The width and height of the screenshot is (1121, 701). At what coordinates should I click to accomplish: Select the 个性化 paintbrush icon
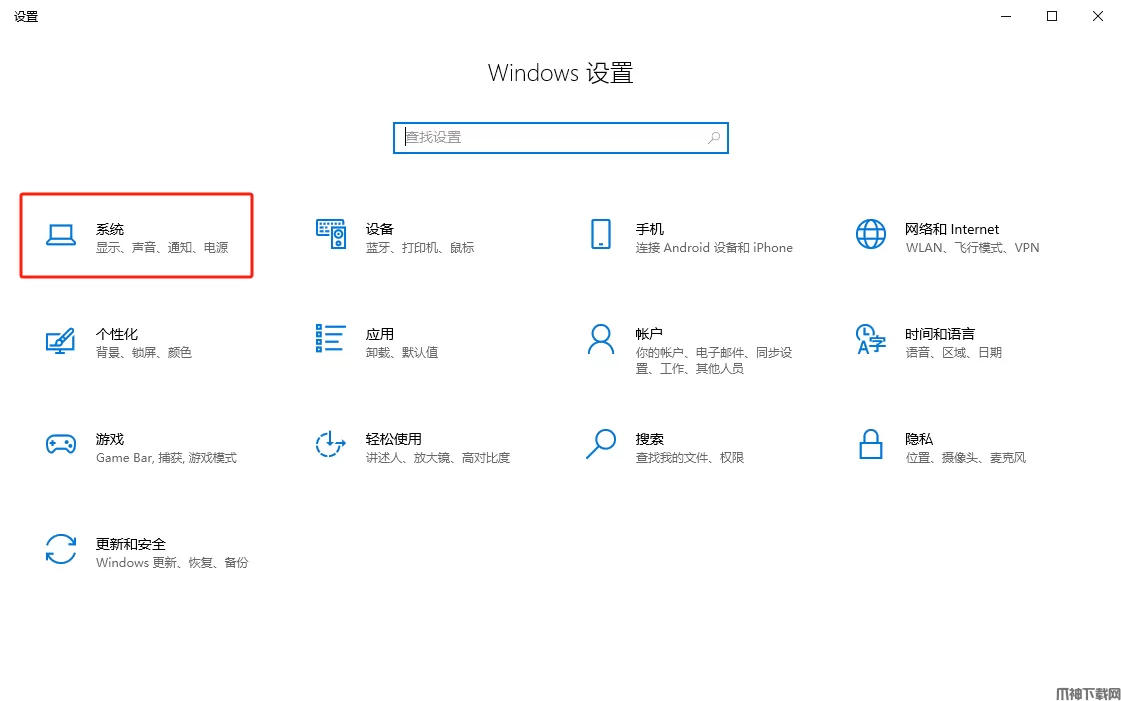click(x=61, y=340)
